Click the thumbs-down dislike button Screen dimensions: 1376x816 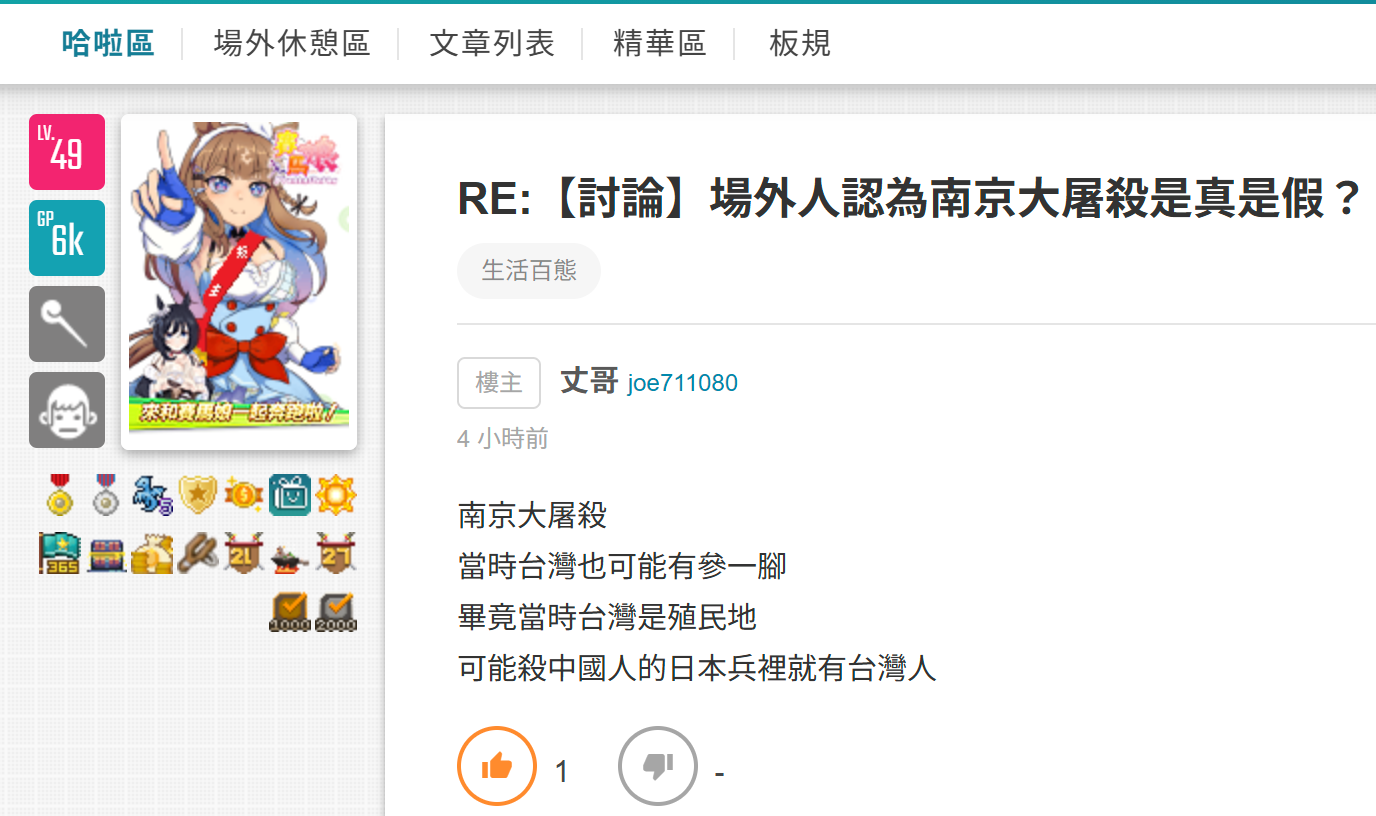point(657,766)
